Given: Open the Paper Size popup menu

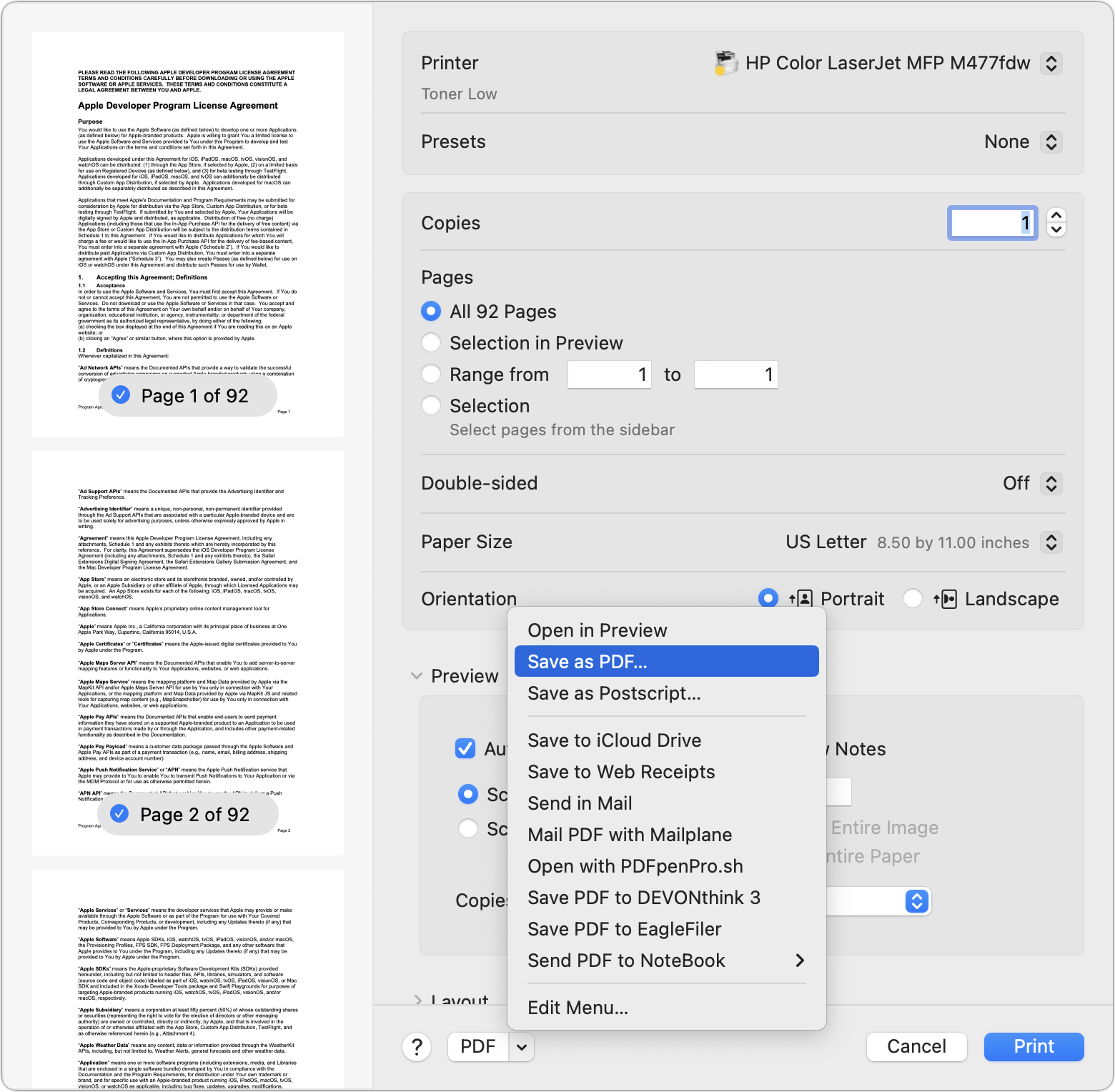Looking at the screenshot, I should pyautogui.click(x=1051, y=542).
